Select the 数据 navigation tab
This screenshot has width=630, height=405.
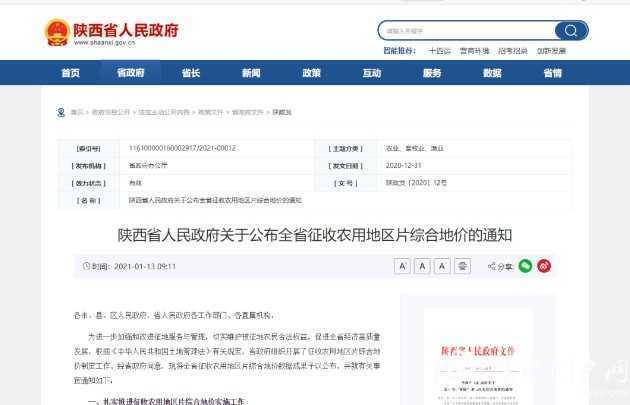point(492,73)
